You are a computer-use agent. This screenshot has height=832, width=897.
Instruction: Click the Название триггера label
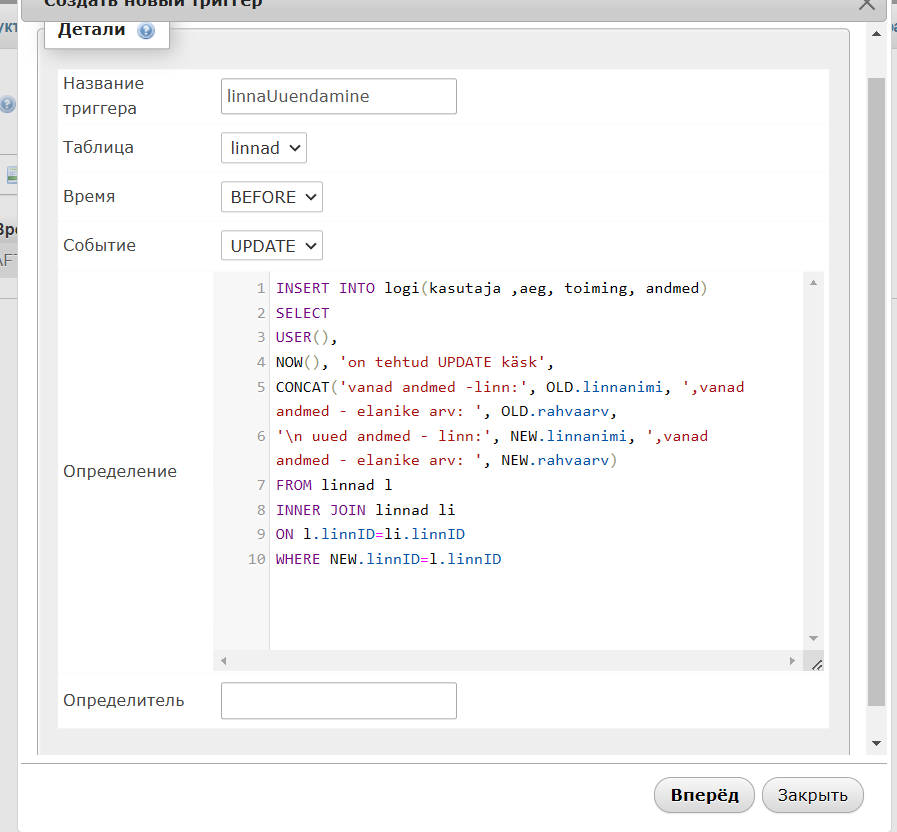[104, 96]
